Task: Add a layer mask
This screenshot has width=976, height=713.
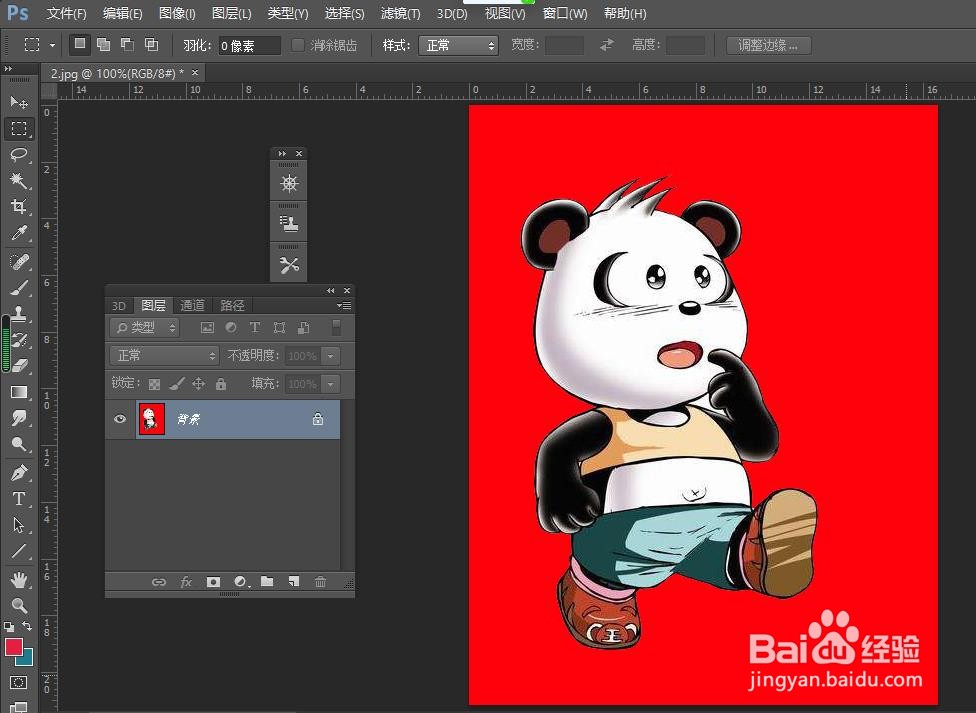Action: click(x=213, y=582)
